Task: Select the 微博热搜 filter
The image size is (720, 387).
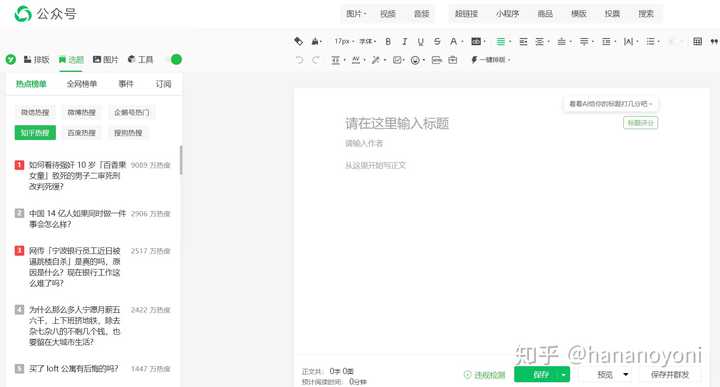Action: pyautogui.click(x=82, y=112)
